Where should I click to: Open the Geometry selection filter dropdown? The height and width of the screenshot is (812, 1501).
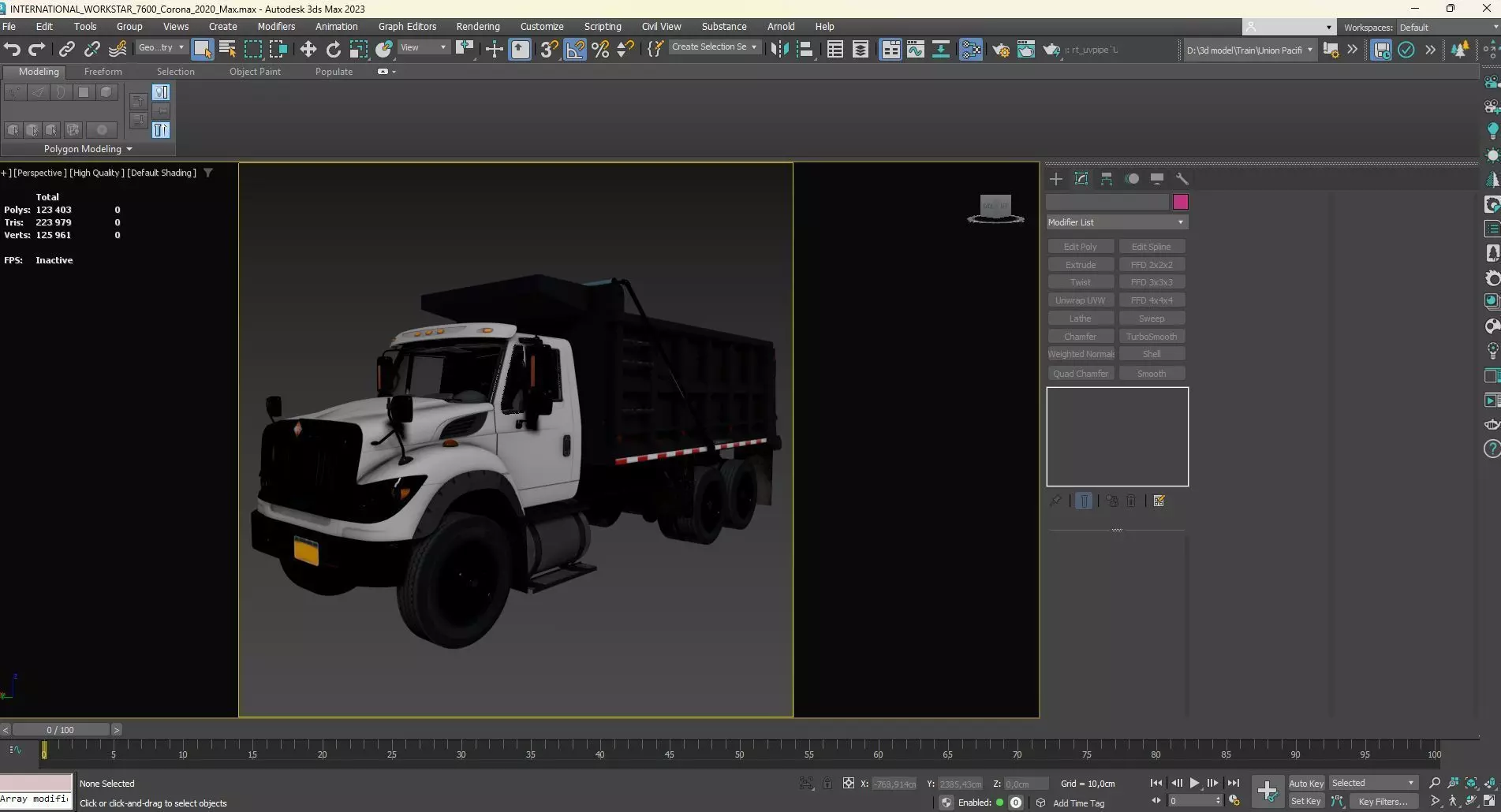160,47
